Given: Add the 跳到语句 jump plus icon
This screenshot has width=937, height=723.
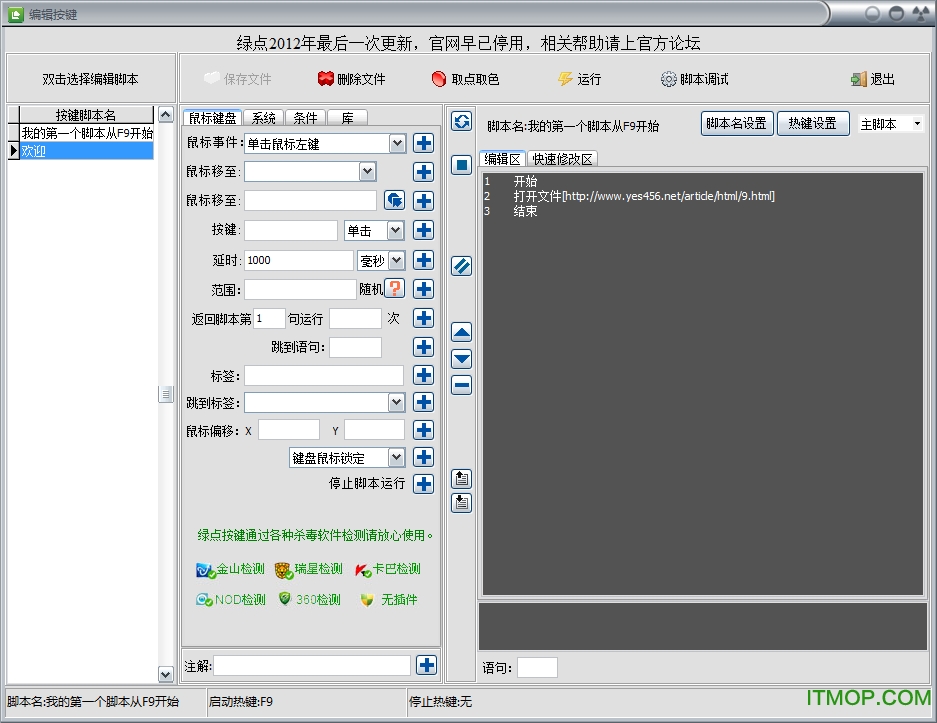Looking at the screenshot, I should (x=424, y=347).
